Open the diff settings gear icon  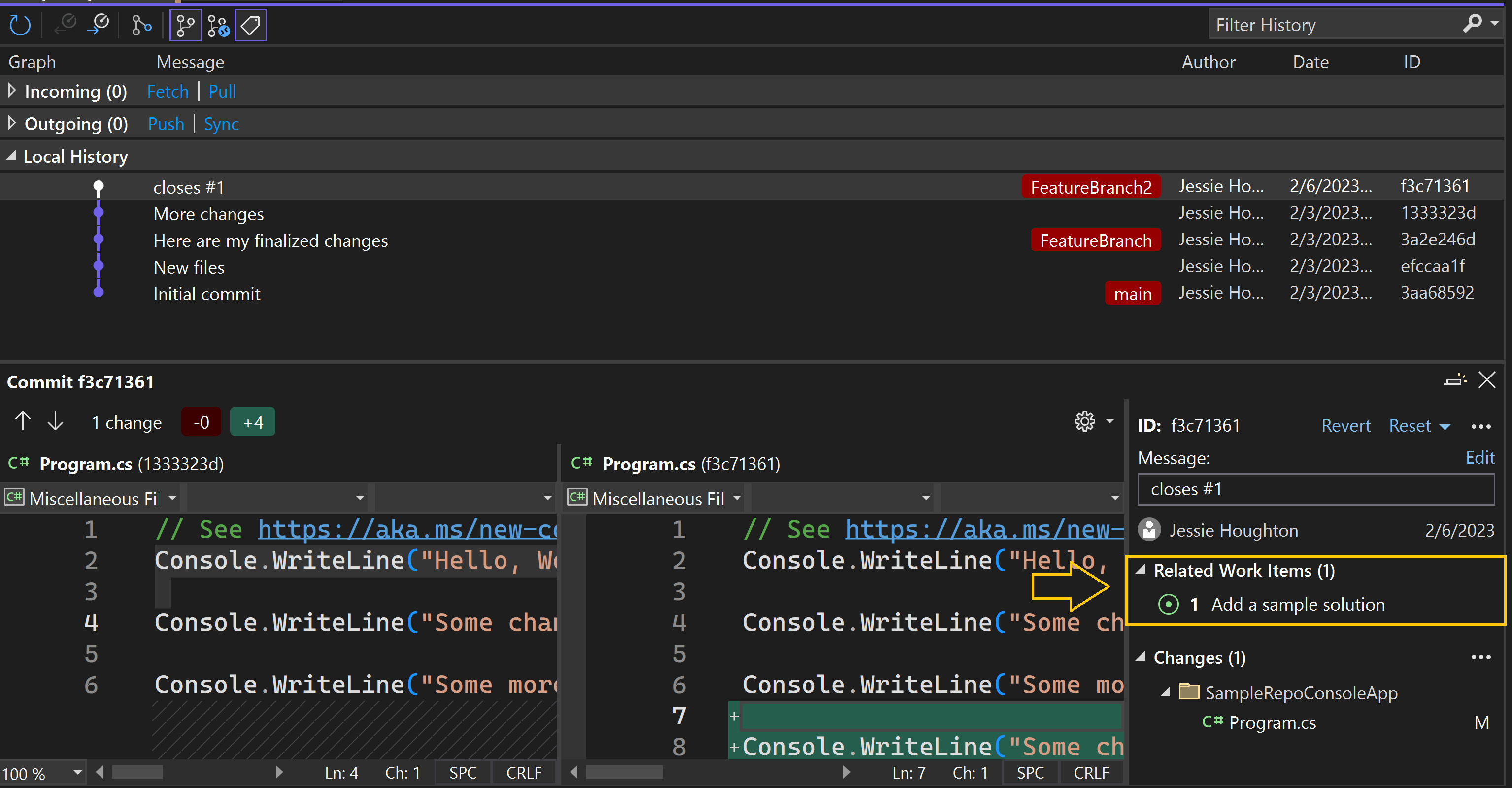click(1085, 422)
